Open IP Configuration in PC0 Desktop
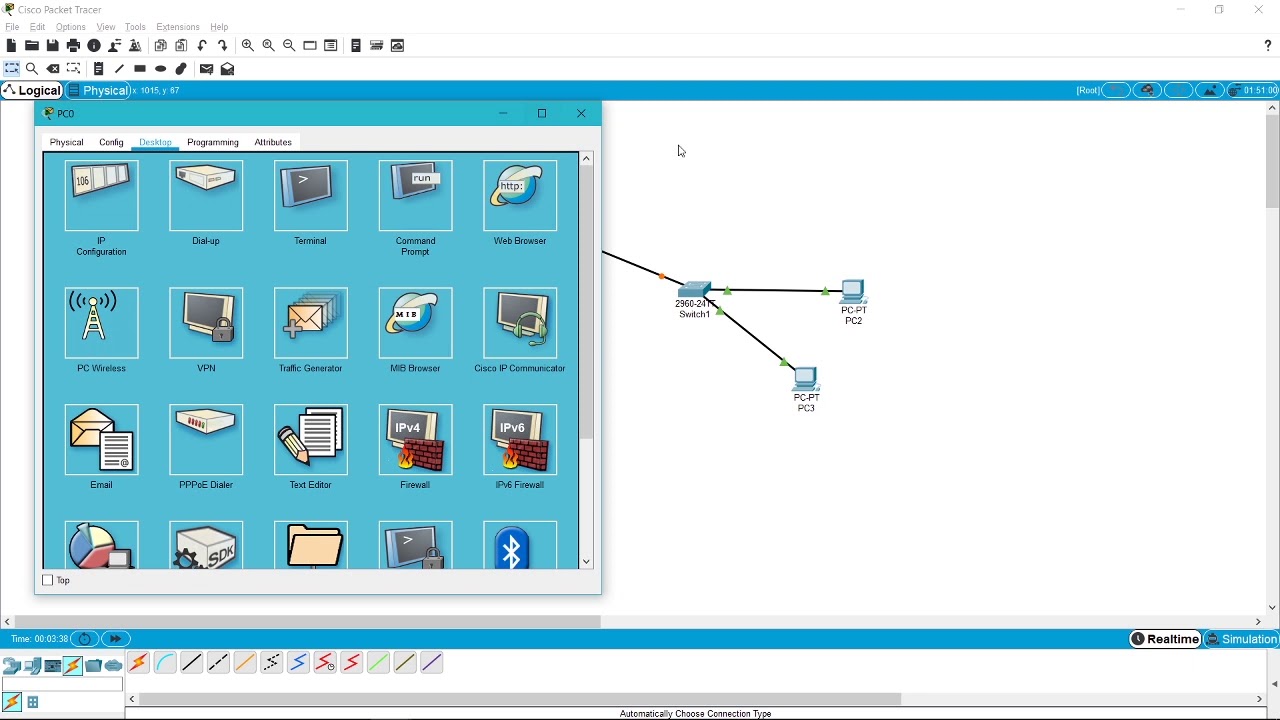The height and width of the screenshot is (720, 1280). pos(101,196)
